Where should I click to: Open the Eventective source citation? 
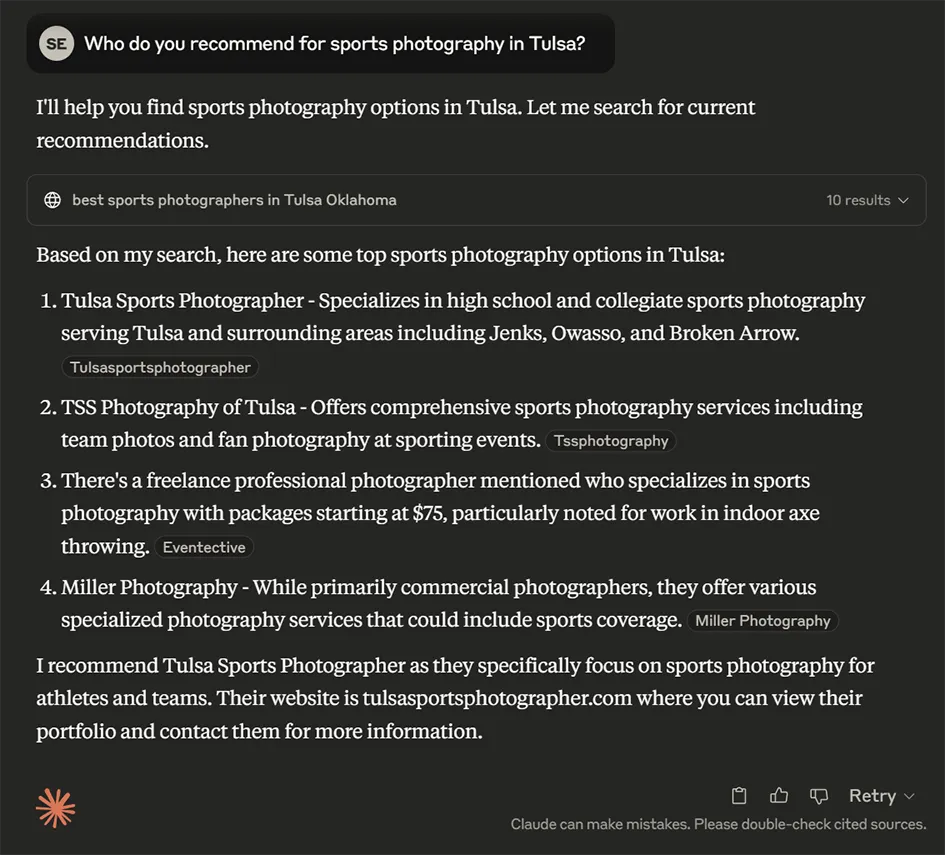204,548
